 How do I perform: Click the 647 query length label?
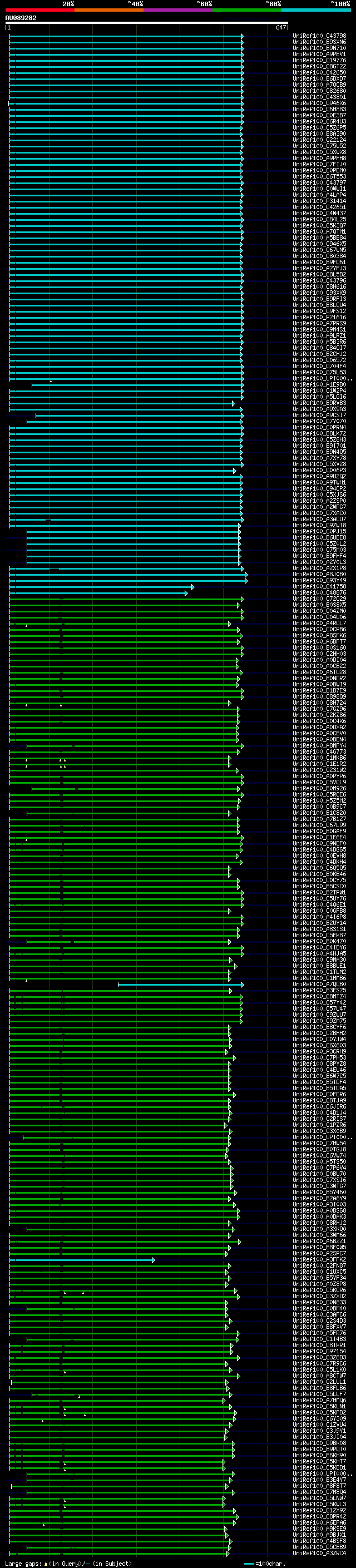[x=280, y=27]
